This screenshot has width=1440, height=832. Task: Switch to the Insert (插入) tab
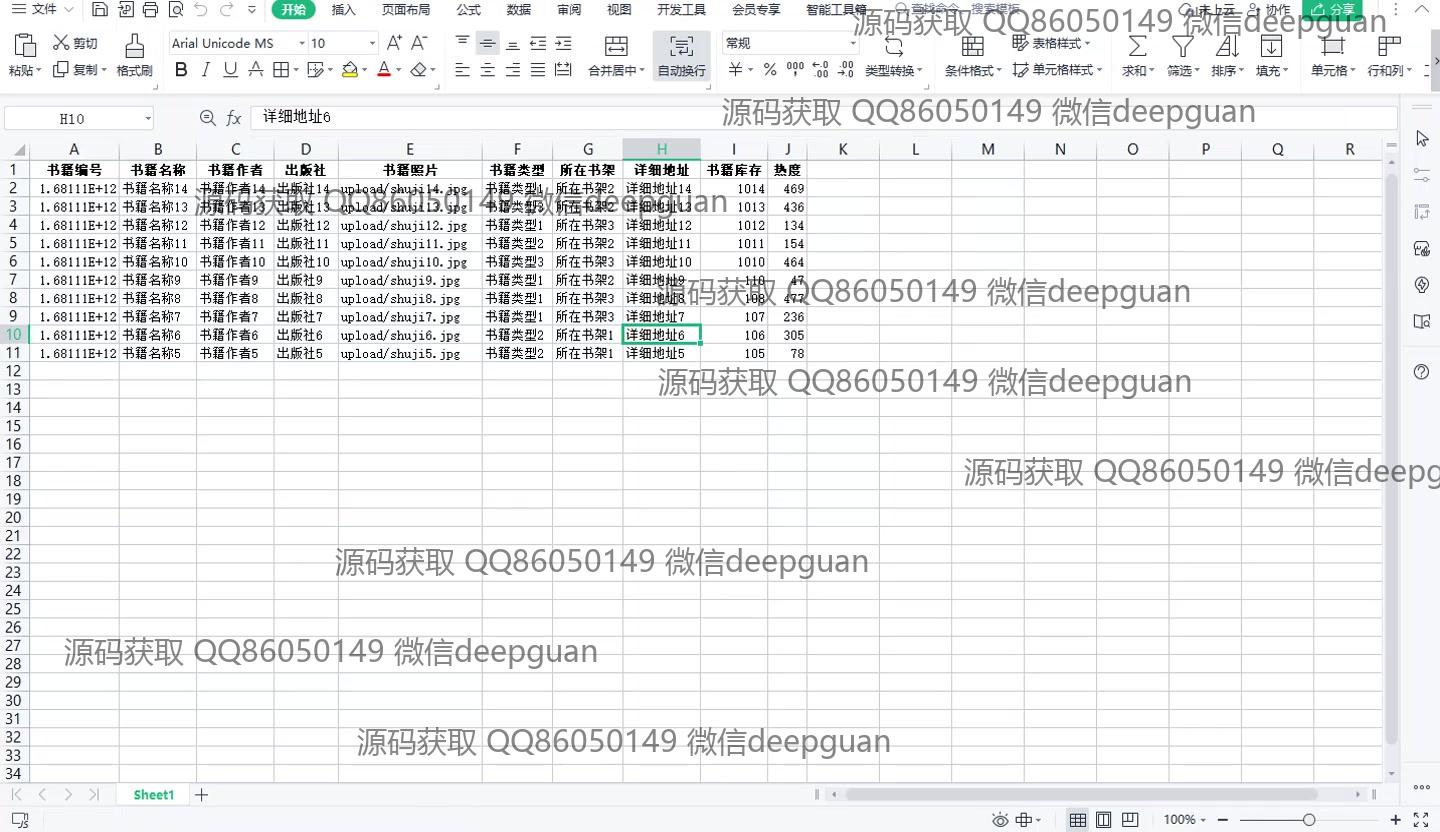(343, 10)
